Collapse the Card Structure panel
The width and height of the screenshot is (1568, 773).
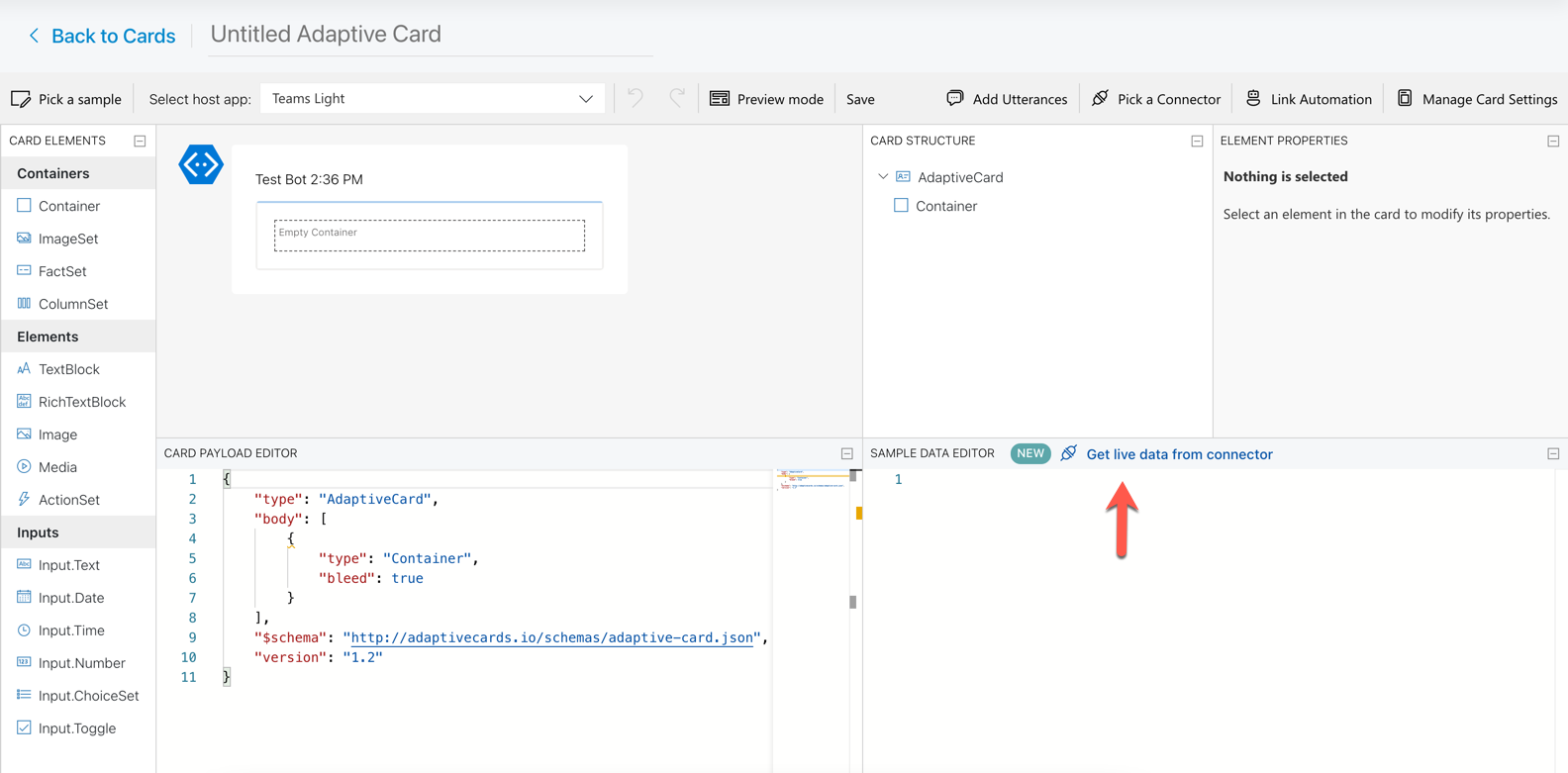(x=1197, y=141)
